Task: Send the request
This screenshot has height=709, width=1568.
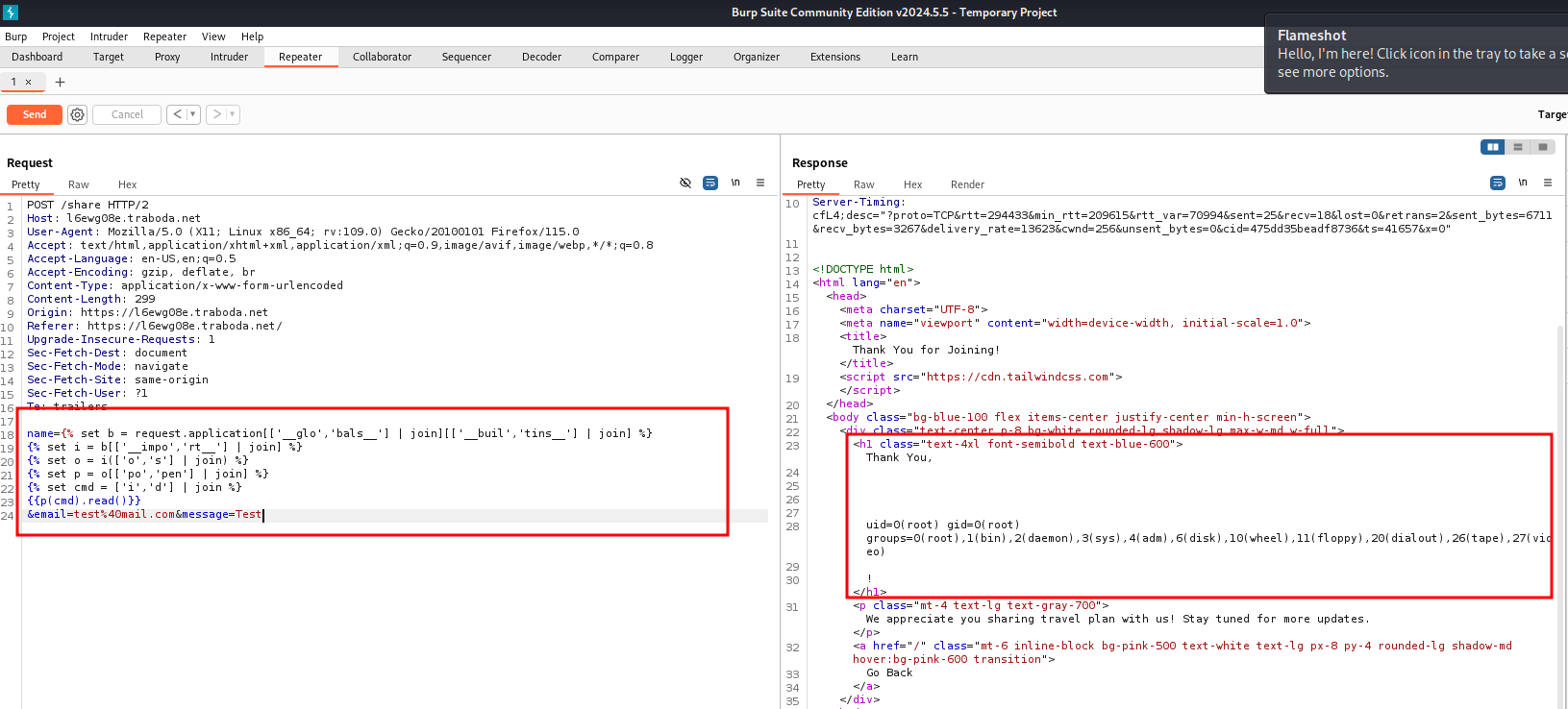Action: (35, 114)
